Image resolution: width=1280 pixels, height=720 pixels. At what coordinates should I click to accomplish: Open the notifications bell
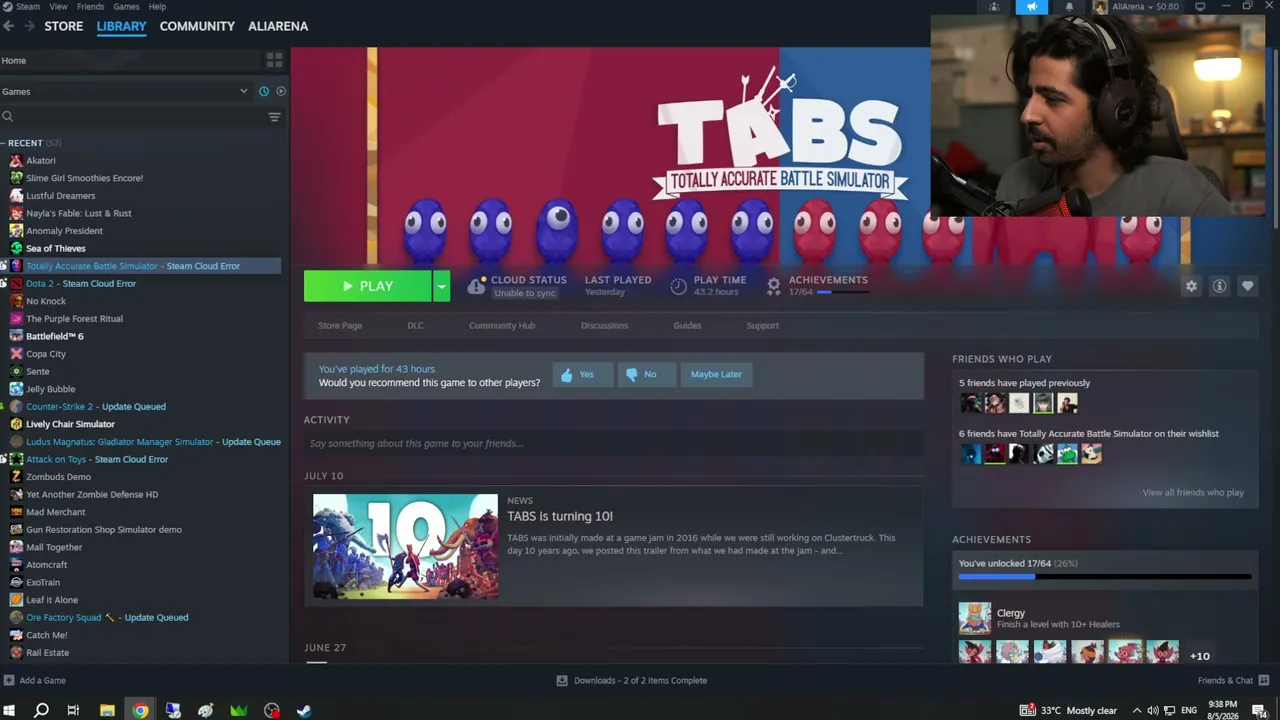(1069, 7)
